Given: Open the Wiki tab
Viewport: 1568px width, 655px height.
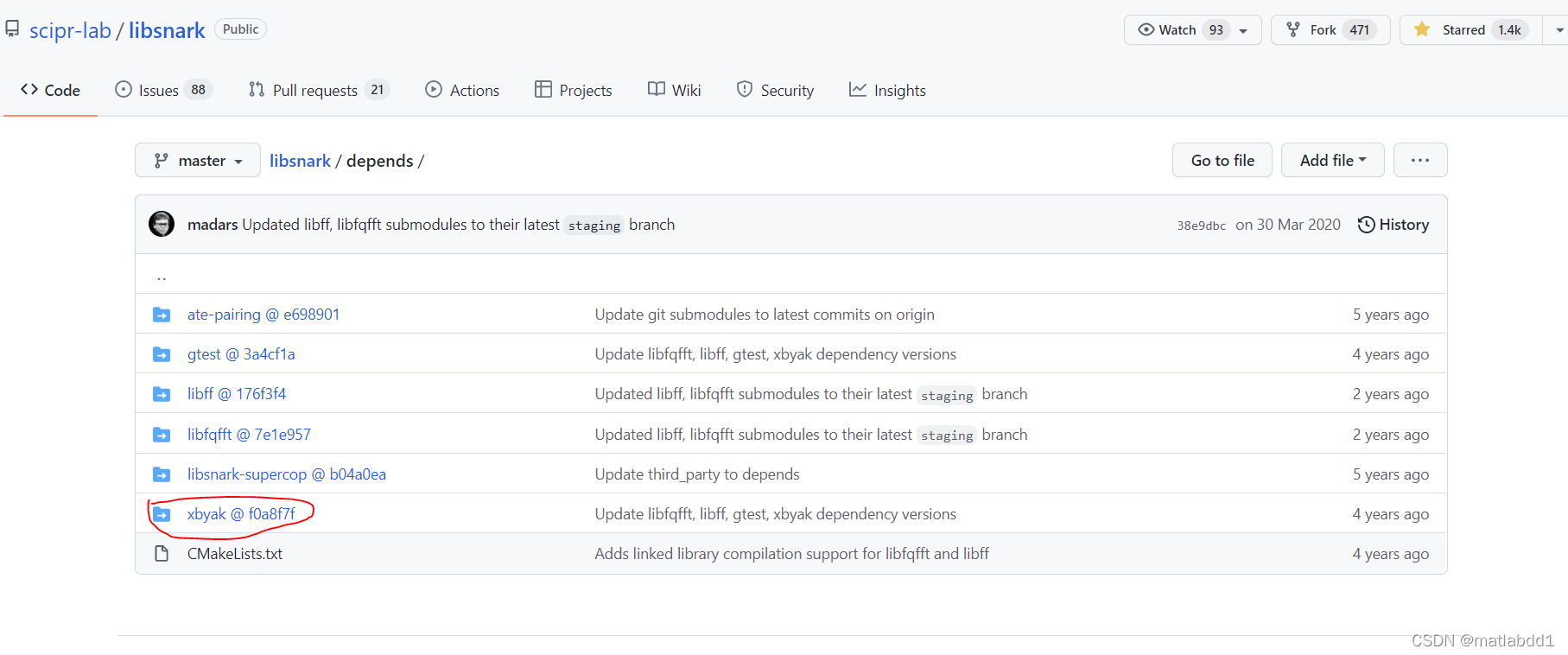Looking at the screenshot, I should (x=674, y=90).
